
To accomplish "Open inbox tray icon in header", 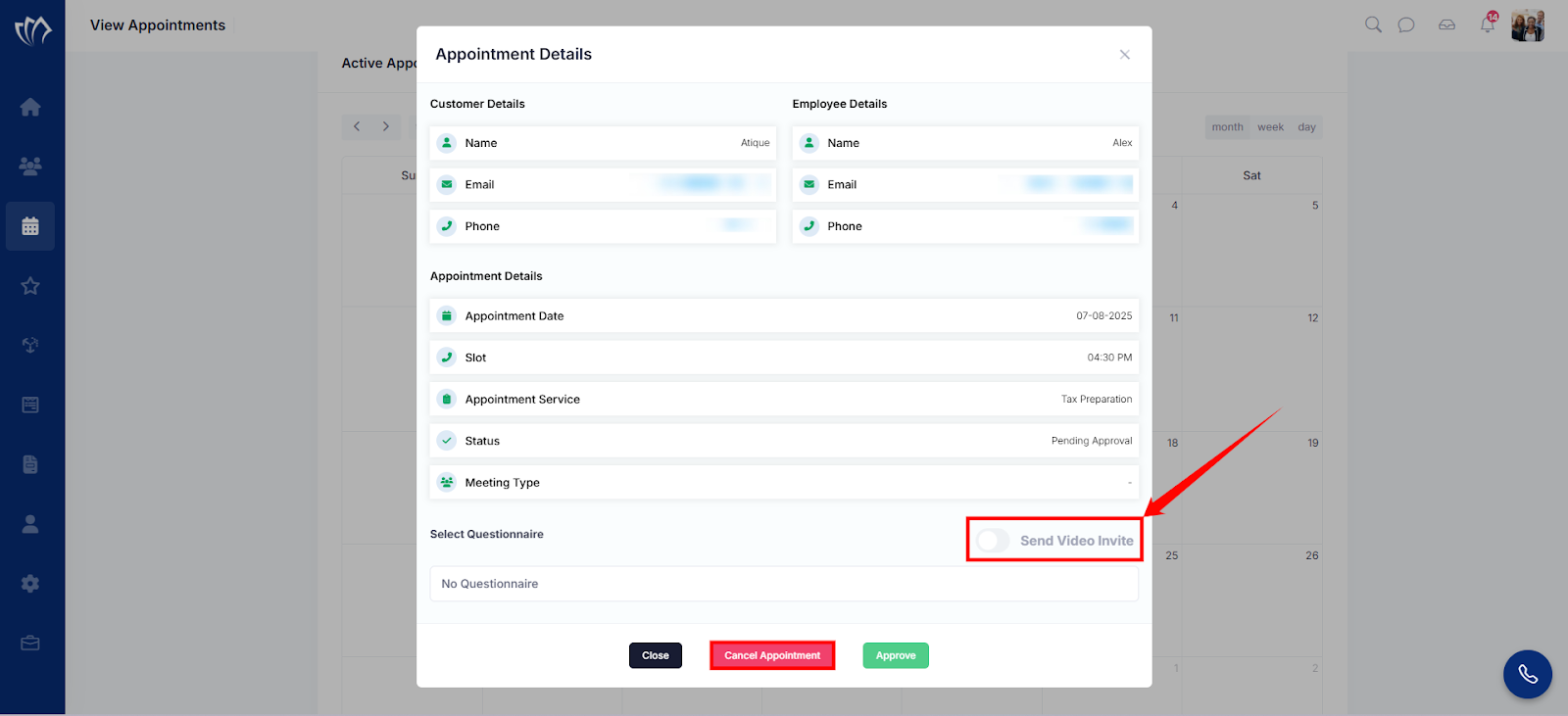I will (x=1446, y=24).
